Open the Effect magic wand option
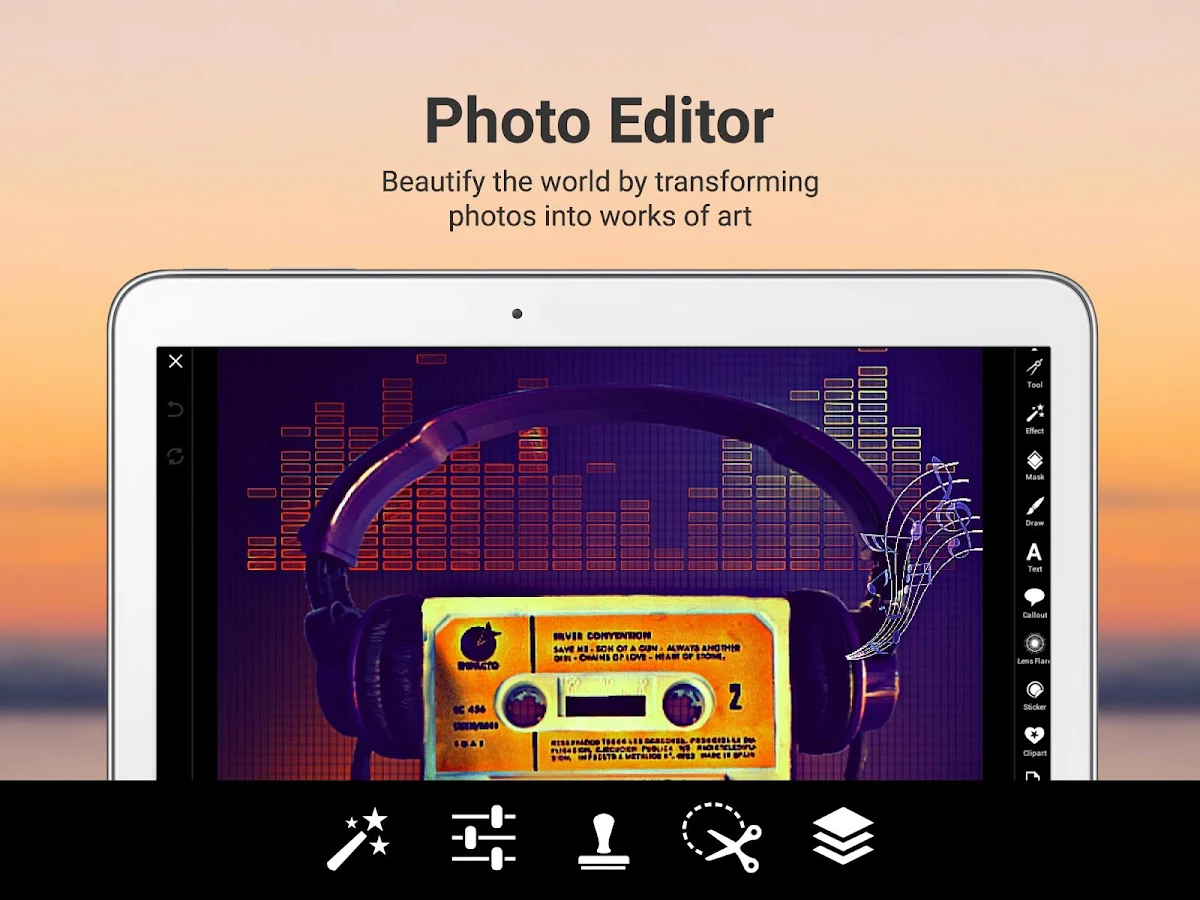This screenshot has height=900, width=1200. pos(1035,418)
